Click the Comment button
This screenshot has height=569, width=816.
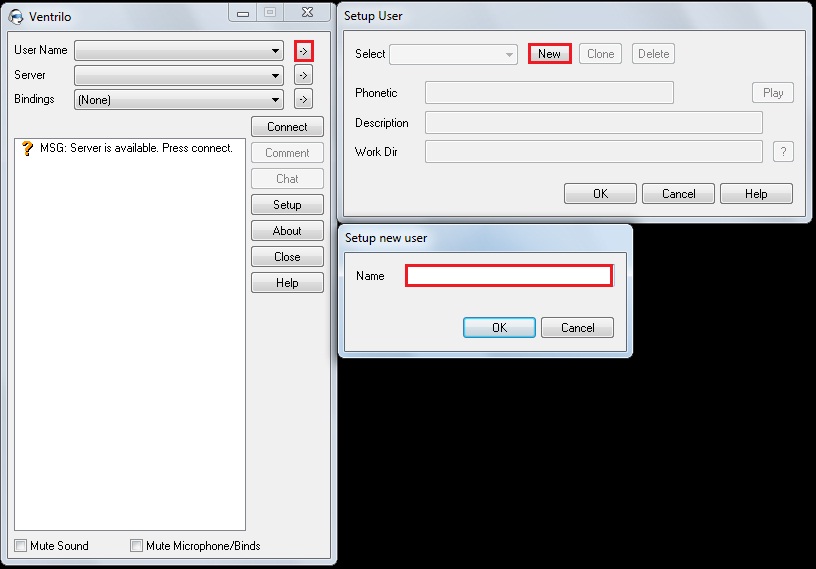click(287, 153)
